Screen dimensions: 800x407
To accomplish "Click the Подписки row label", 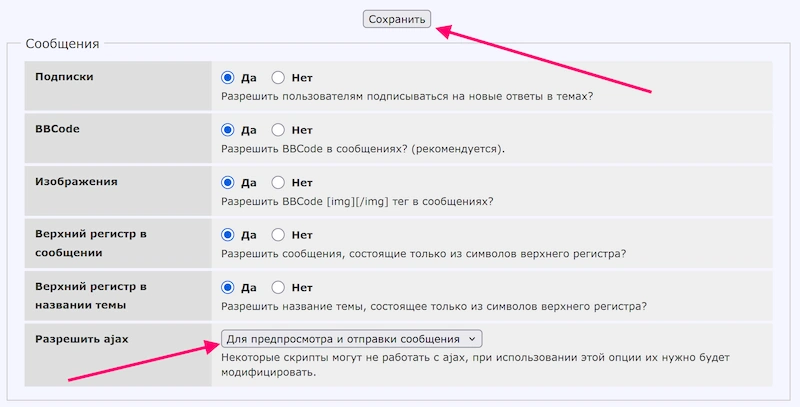I will point(64,77).
